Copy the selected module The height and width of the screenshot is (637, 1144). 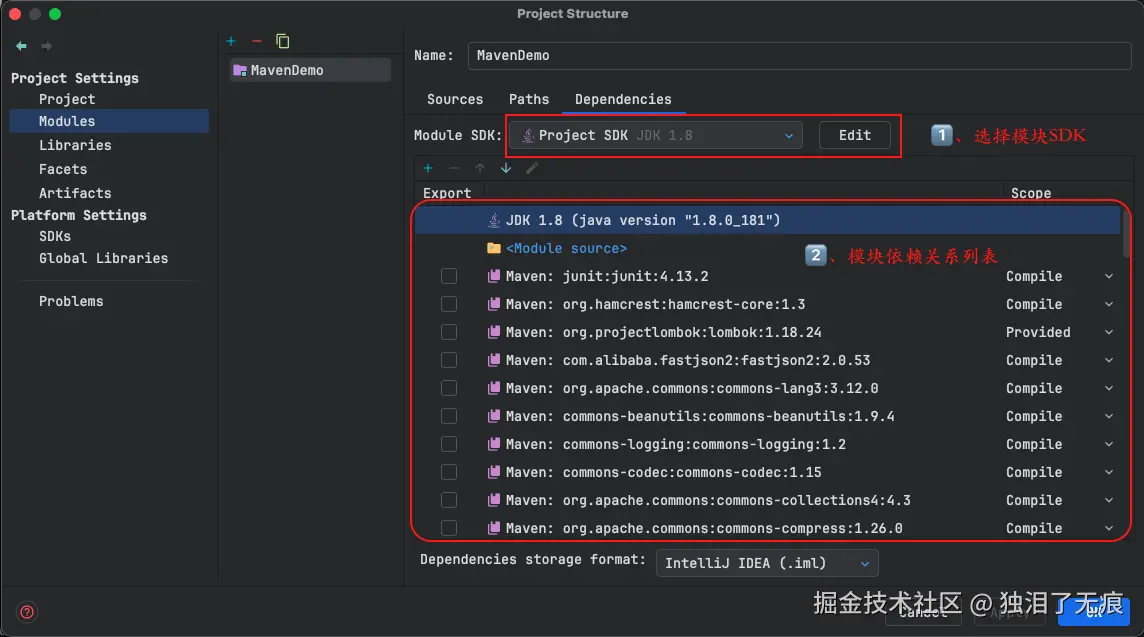coord(283,41)
